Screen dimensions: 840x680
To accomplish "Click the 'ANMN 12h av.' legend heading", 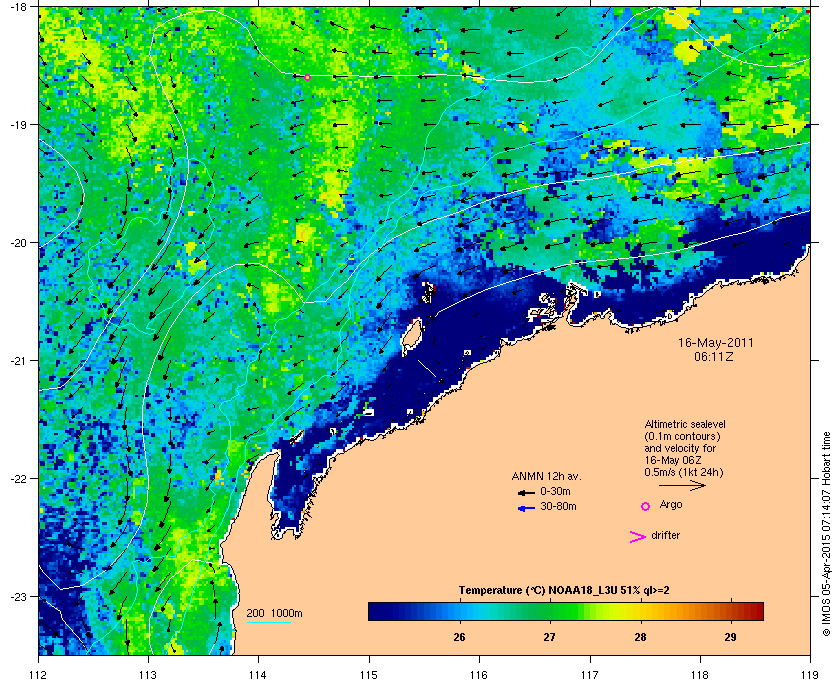I will (x=546, y=476).
